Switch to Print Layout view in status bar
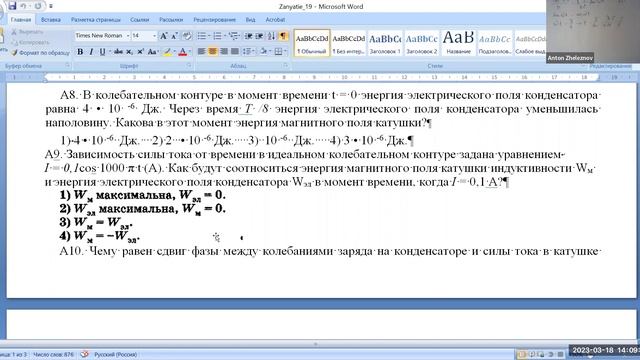640x360 pixels. point(521,354)
